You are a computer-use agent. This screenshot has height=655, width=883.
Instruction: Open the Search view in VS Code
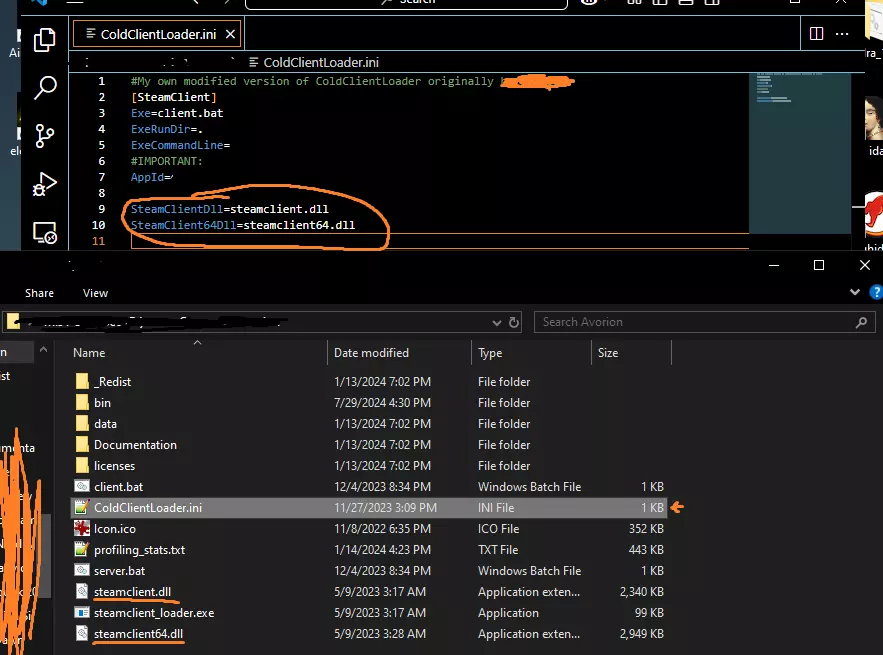click(44, 88)
